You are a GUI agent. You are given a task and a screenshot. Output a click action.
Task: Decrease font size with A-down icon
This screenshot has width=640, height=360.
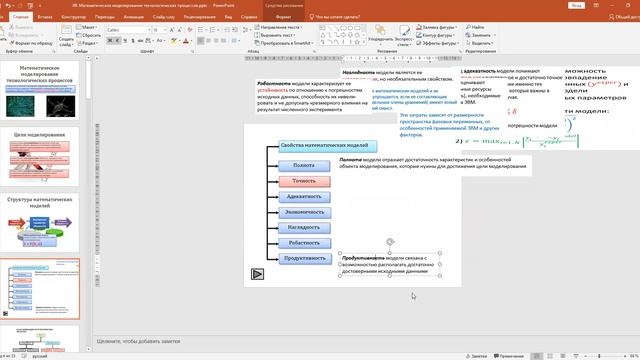180,30
